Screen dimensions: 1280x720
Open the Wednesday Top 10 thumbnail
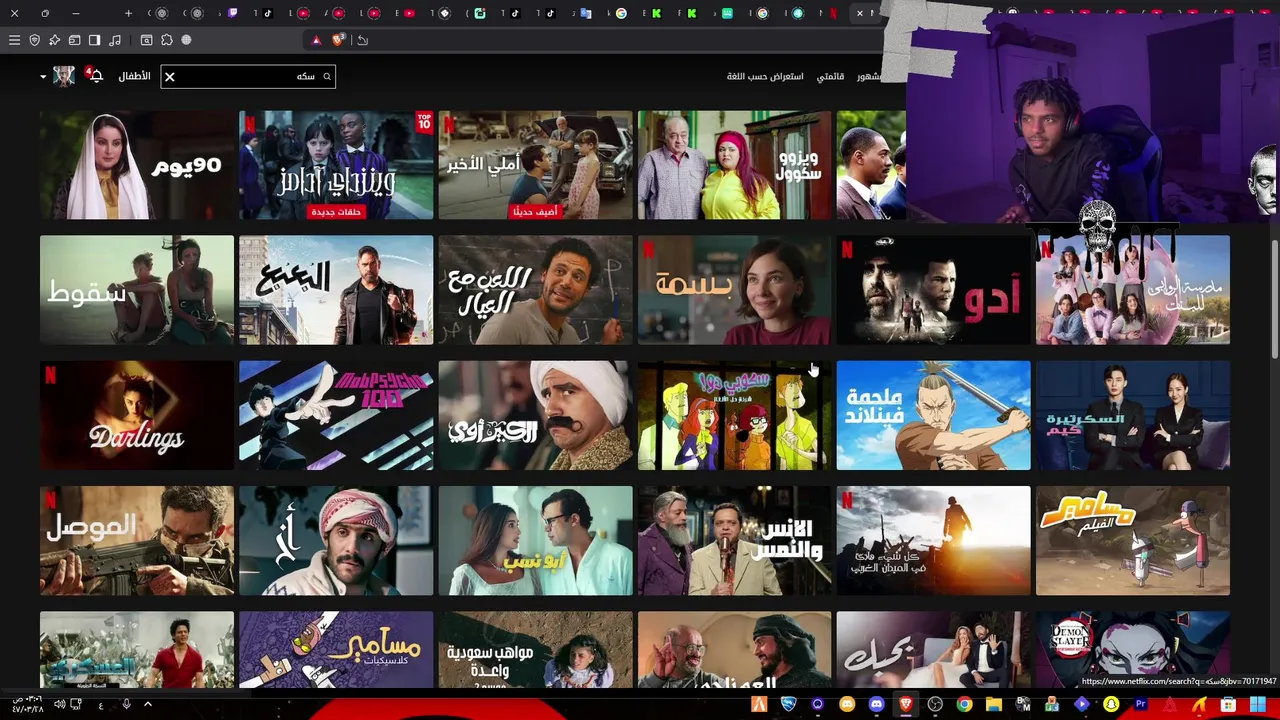[336, 165]
